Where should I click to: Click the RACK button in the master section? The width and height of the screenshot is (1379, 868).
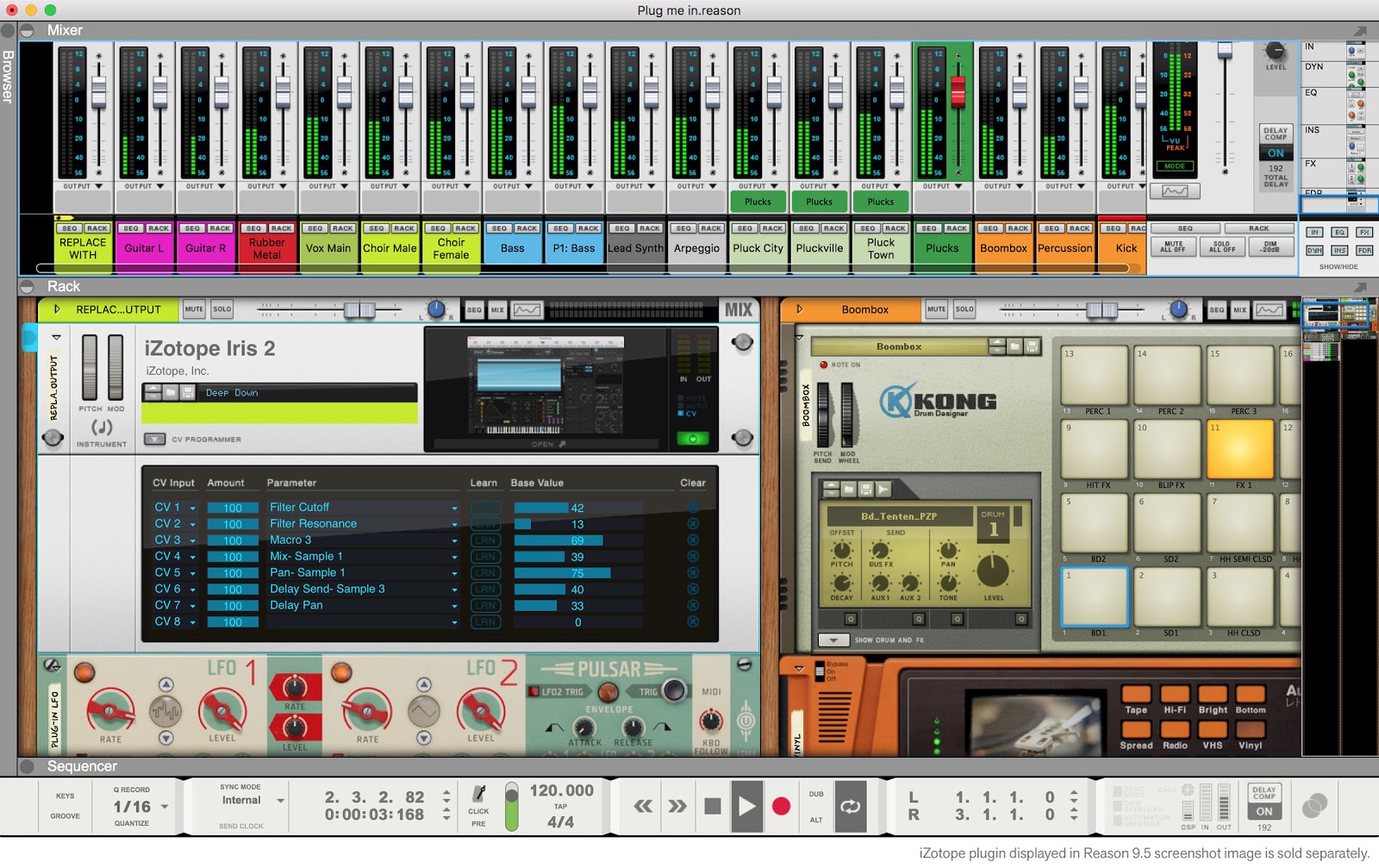[x=1261, y=228]
